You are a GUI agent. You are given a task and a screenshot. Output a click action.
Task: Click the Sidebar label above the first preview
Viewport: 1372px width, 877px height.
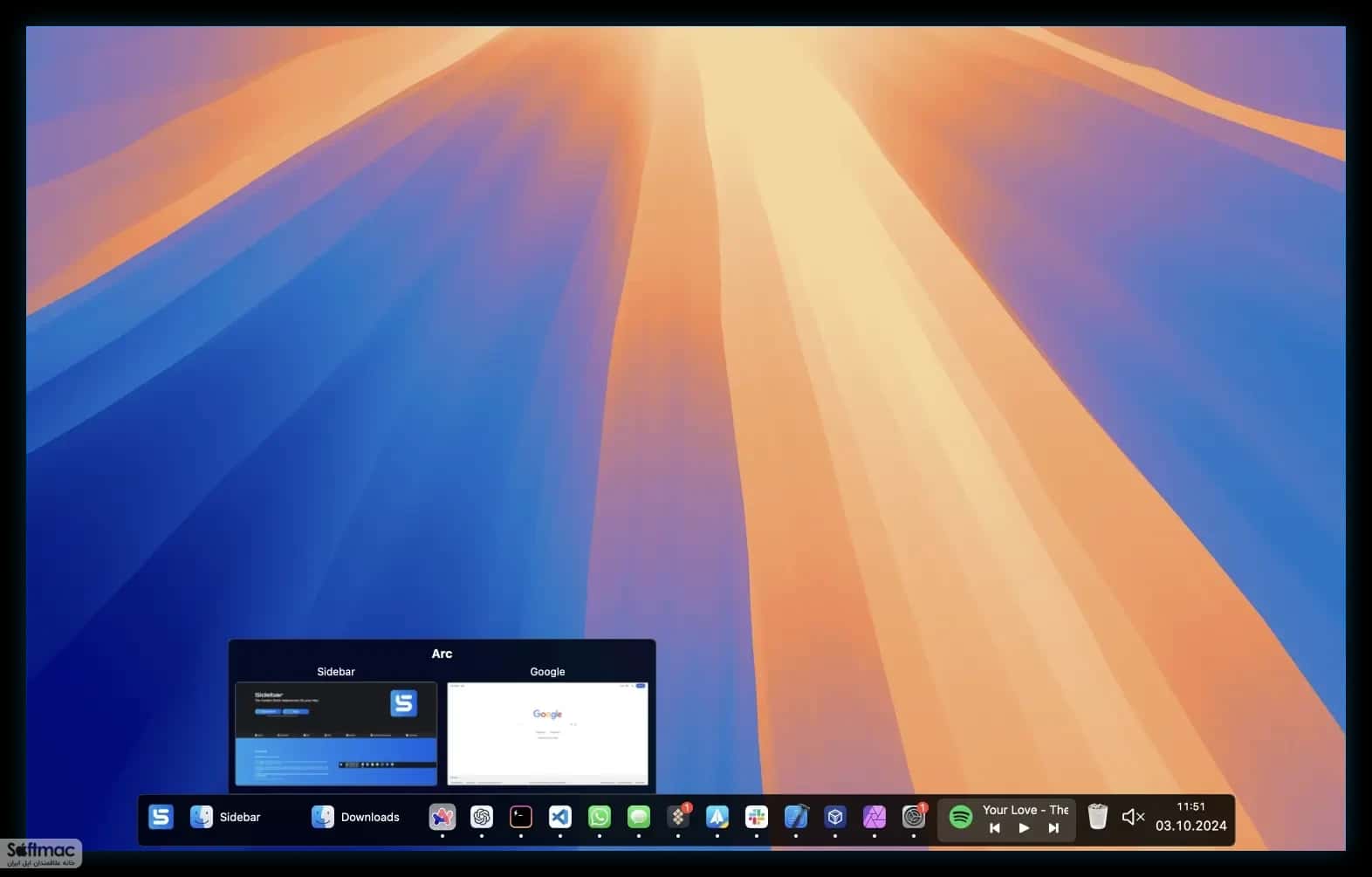336,671
